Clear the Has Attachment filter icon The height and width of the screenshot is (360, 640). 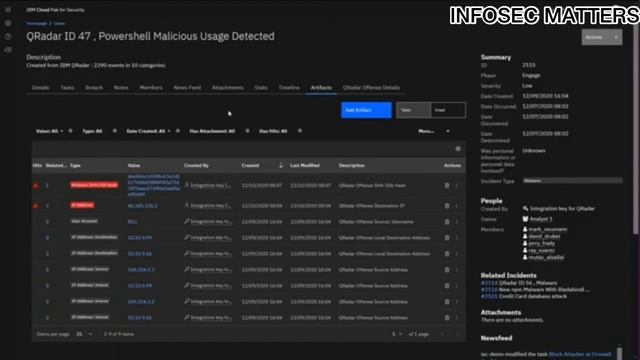[x=247, y=131]
